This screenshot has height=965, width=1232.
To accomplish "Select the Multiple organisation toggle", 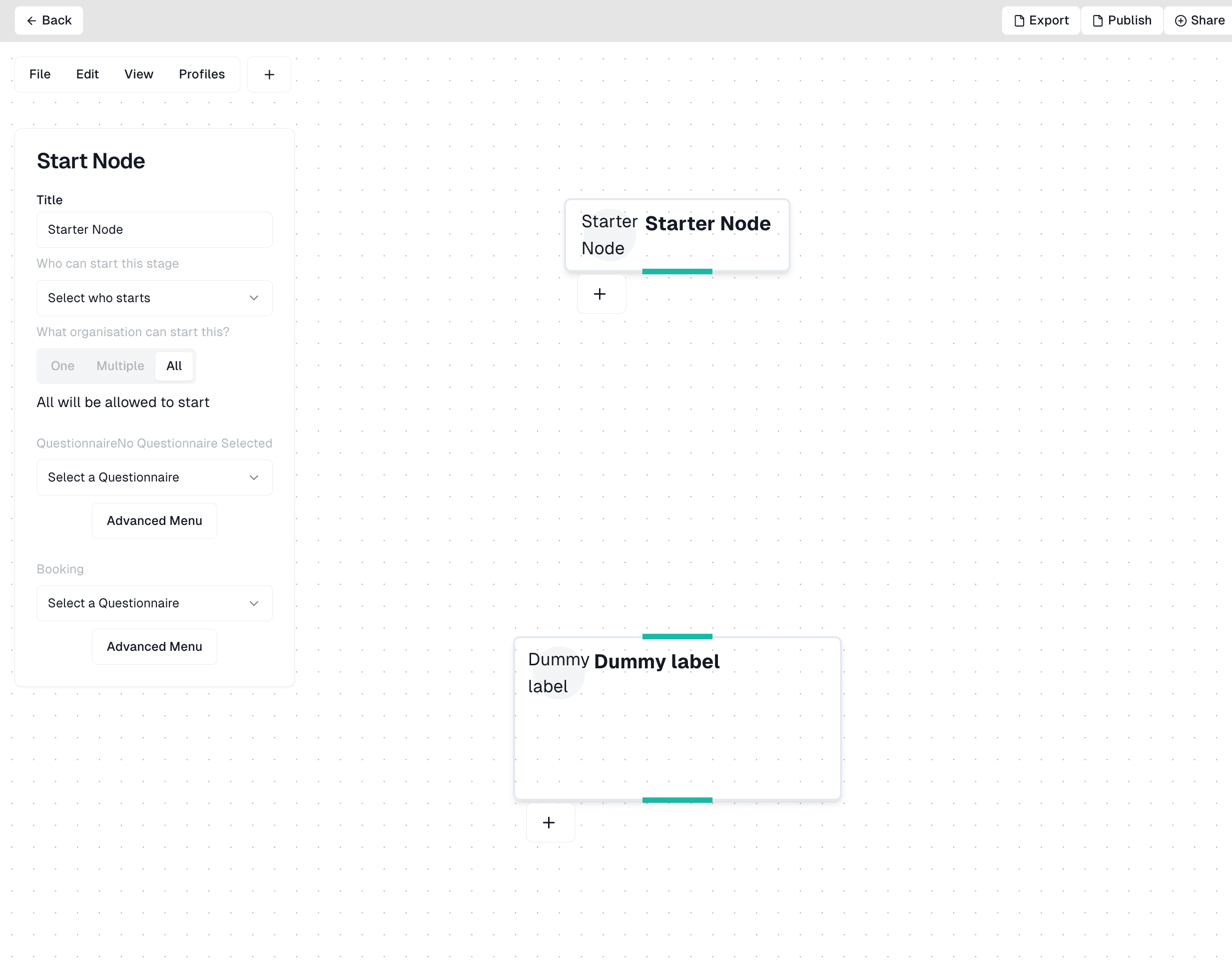I will coord(119,366).
